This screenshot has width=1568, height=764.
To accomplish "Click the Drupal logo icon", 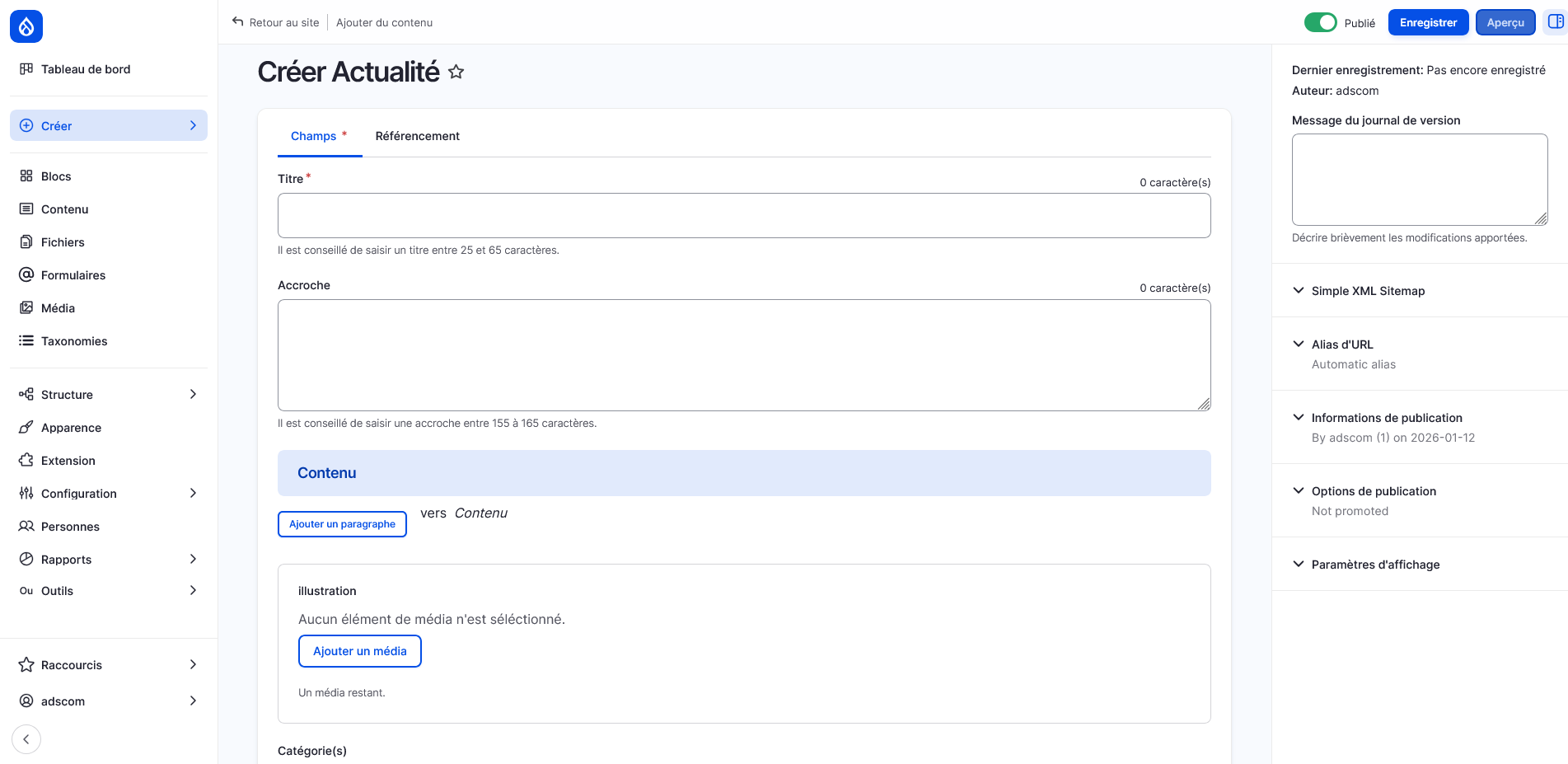I will click(x=26, y=26).
